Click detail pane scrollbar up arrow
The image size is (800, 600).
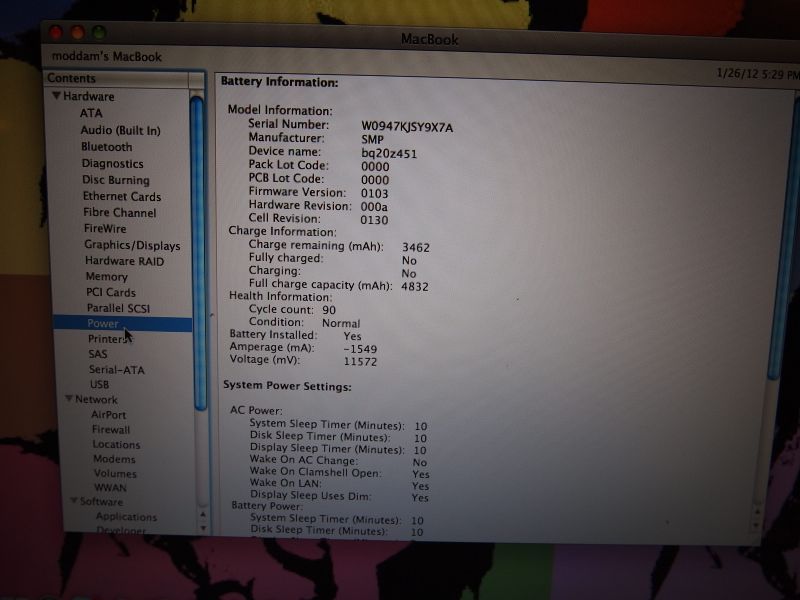point(756,511)
